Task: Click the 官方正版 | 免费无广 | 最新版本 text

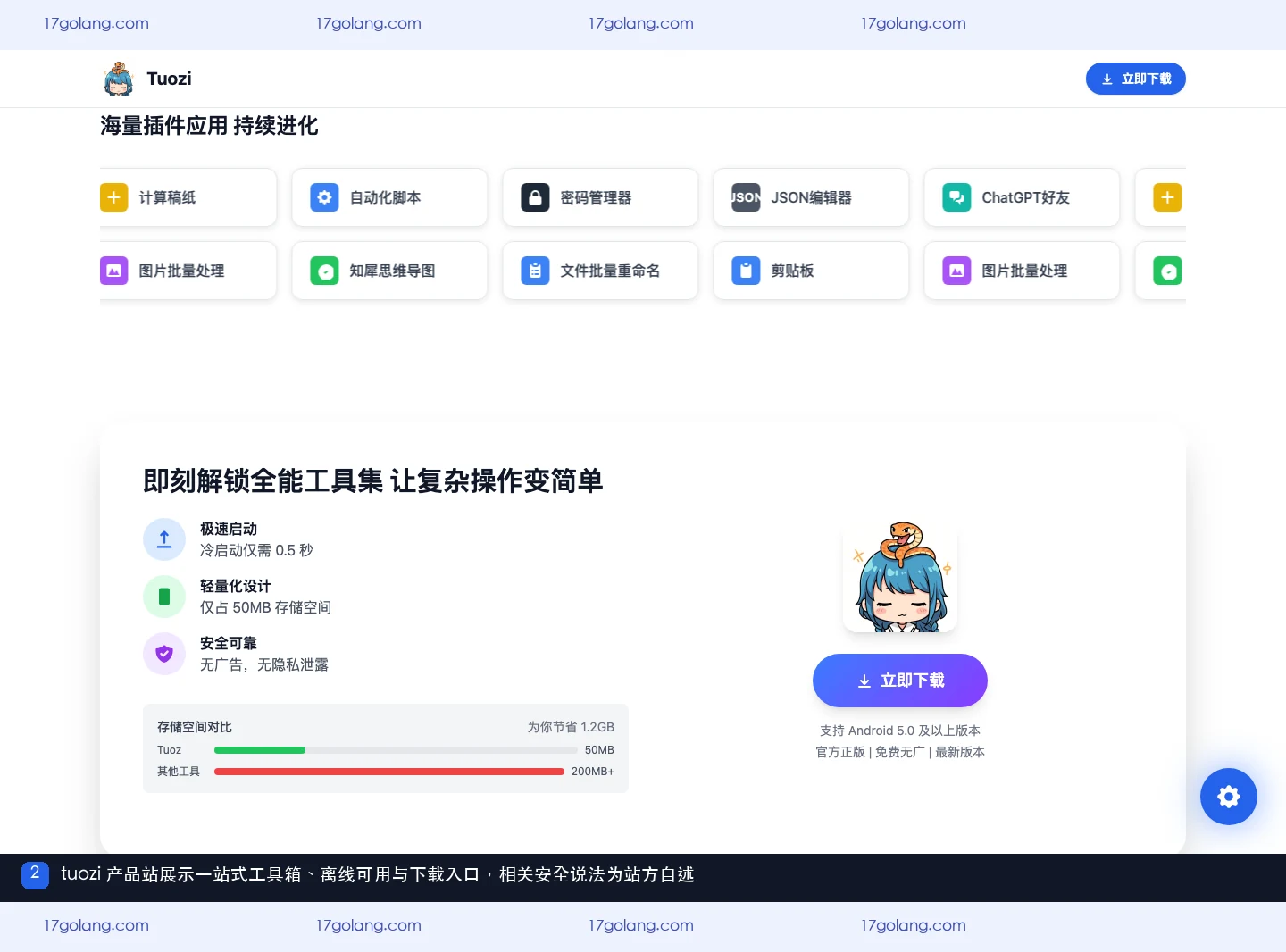Action: pyautogui.click(x=900, y=752)
